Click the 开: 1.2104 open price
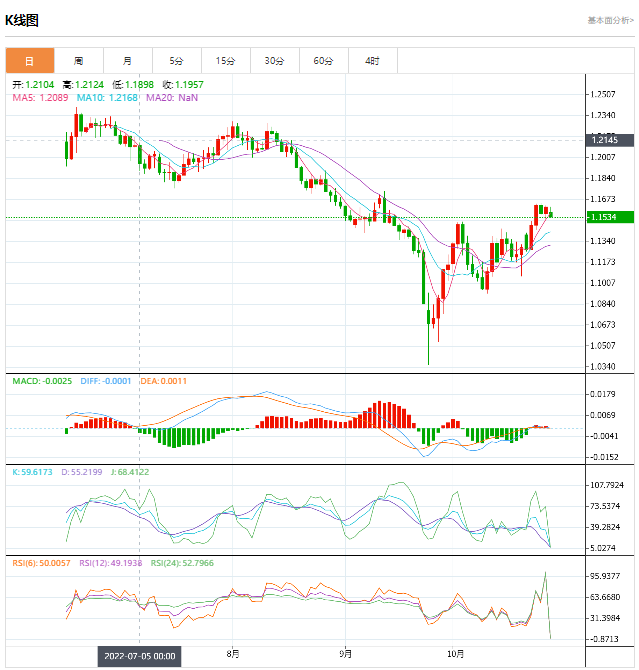Viewport: 639px width, 670px height. (33, 85)
